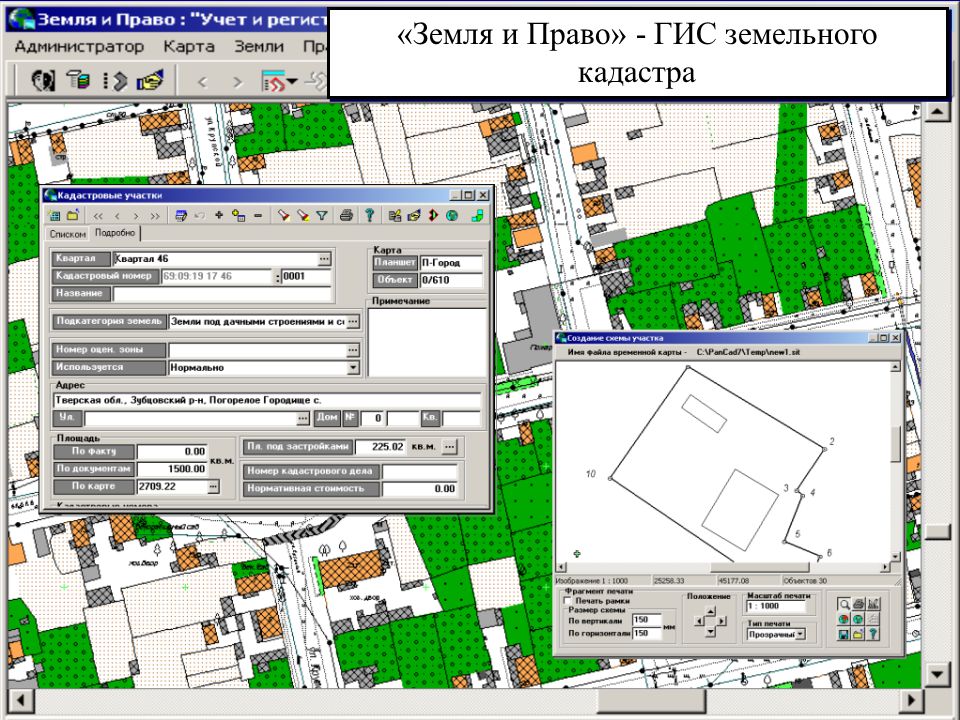Screen dimensions: 960x720
Task: Click the edit record icon with pencil
Action: click(181, 216)
